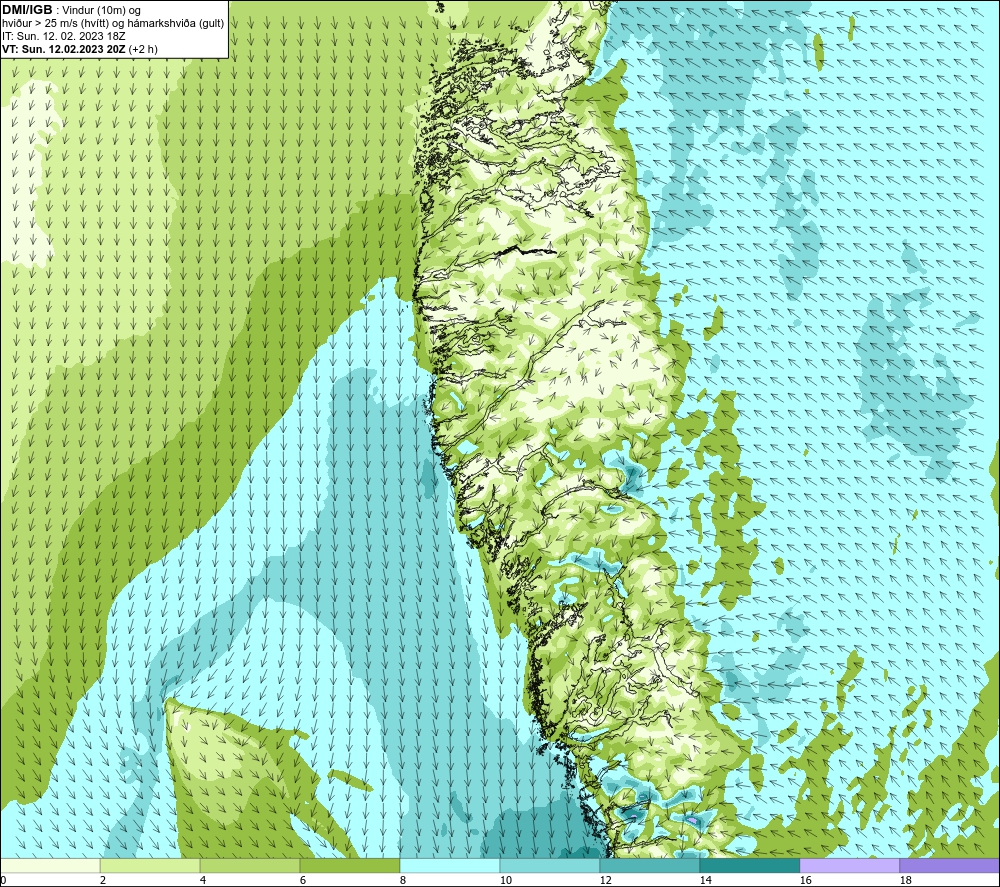Select the purple above-18 m/s scale swatch
The image size is (1000, 887).
949,865
